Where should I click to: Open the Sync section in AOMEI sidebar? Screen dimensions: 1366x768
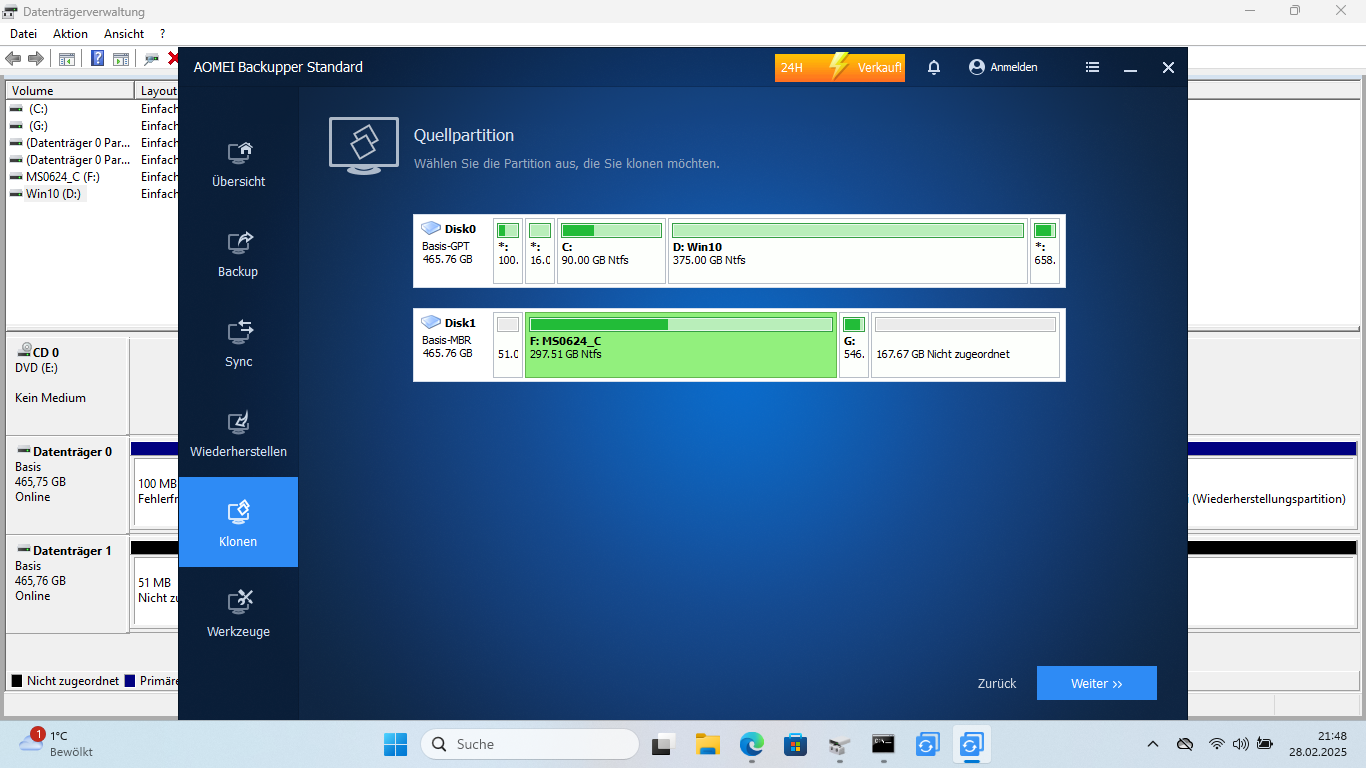point(238,345)
